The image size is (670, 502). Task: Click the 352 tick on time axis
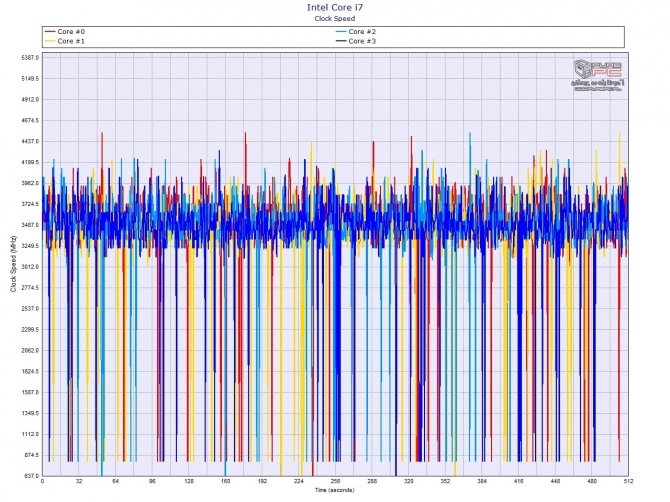click(x=445, y=481)
